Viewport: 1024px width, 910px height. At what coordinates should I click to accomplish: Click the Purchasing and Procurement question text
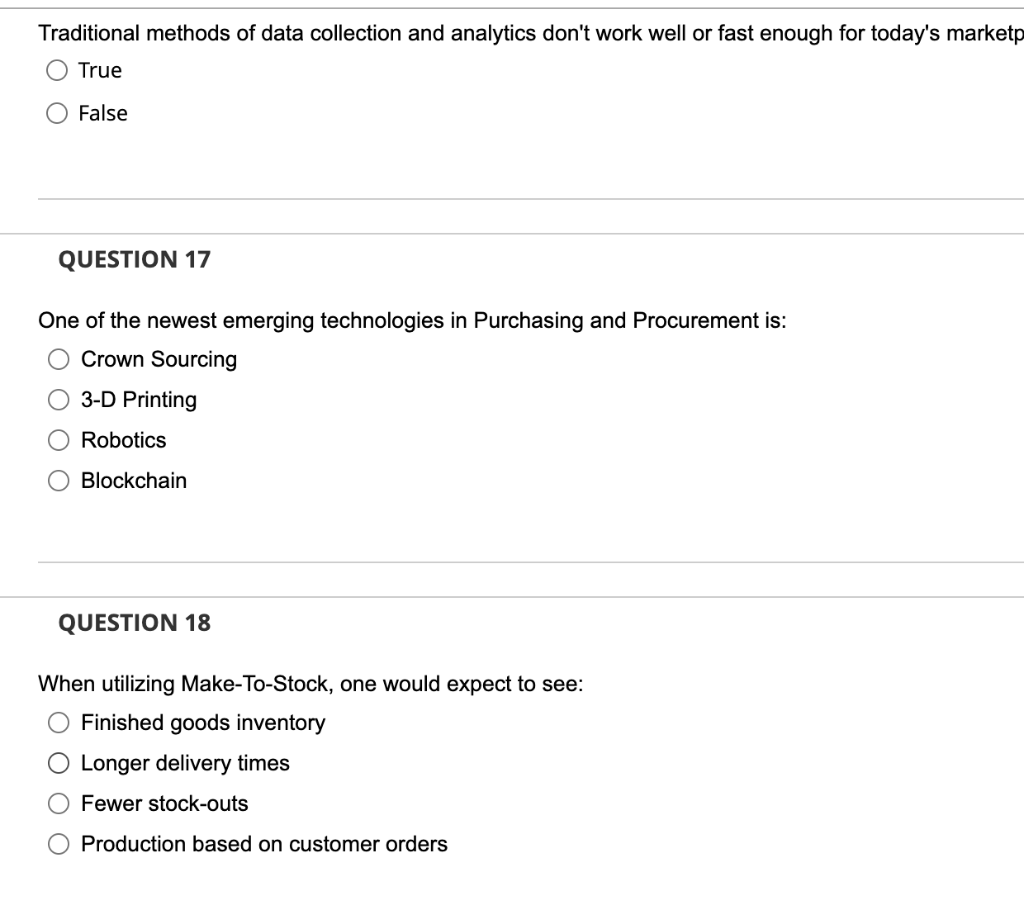click(x=414, y=320)
